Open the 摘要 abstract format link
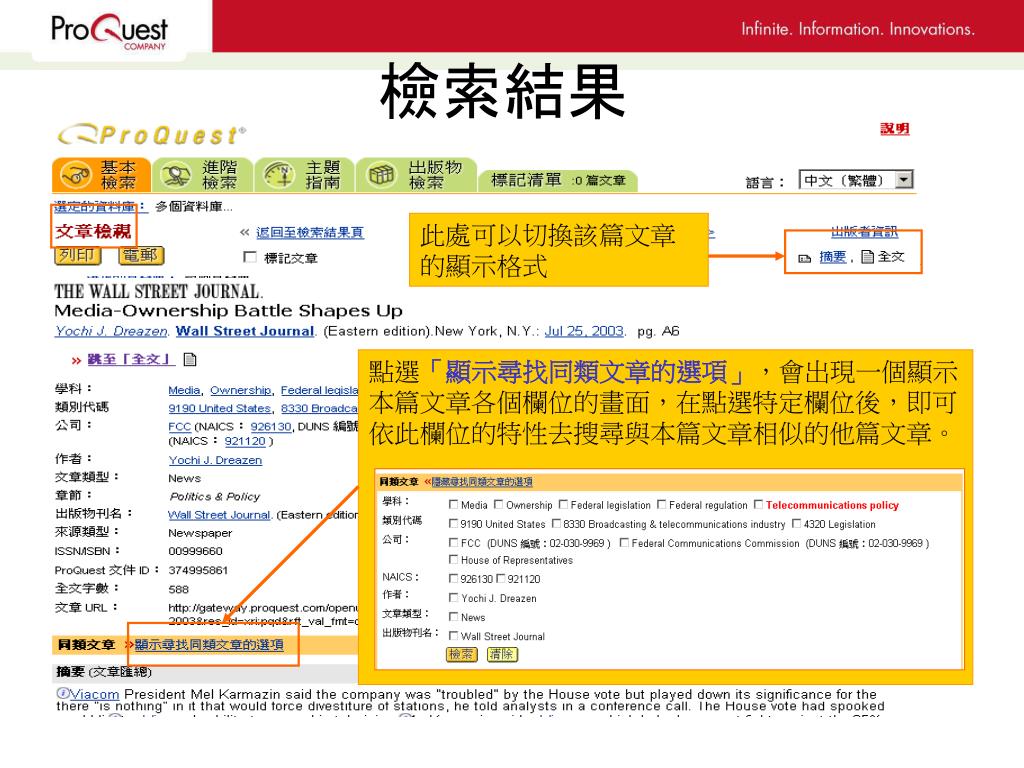This screenshot has width=1024, height=768. click(832, 257)
